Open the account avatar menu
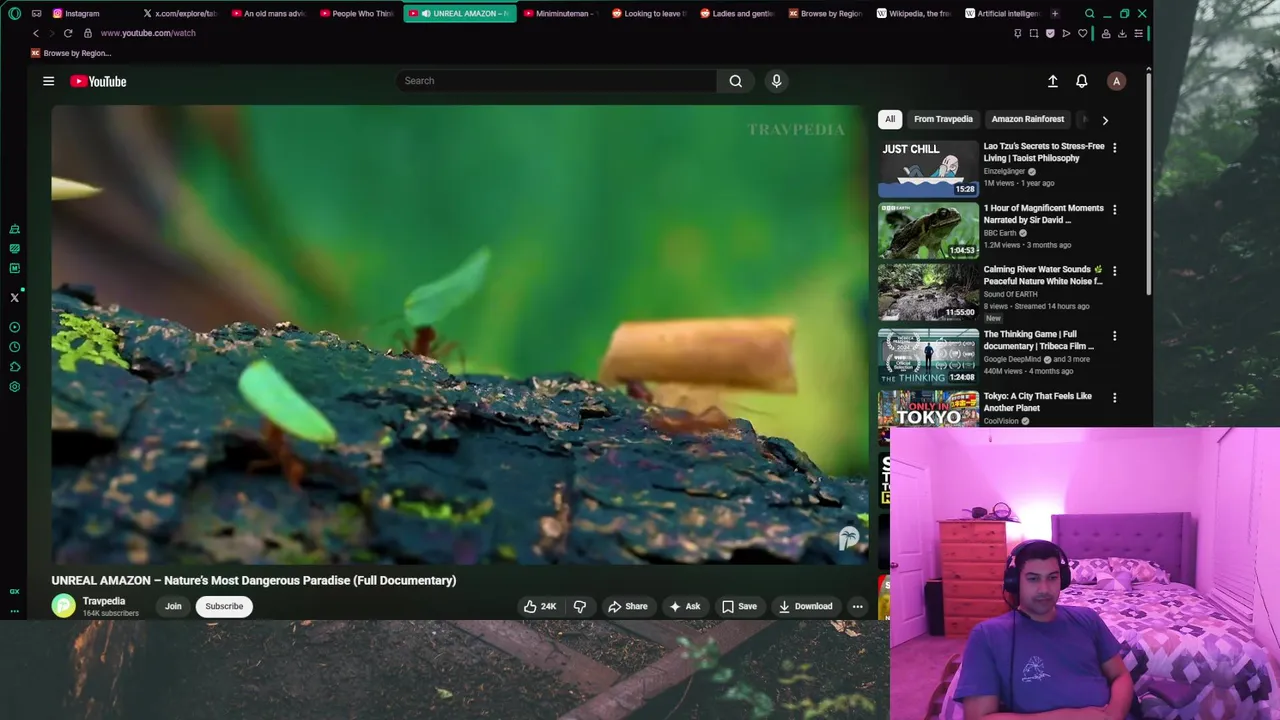 1116,81
